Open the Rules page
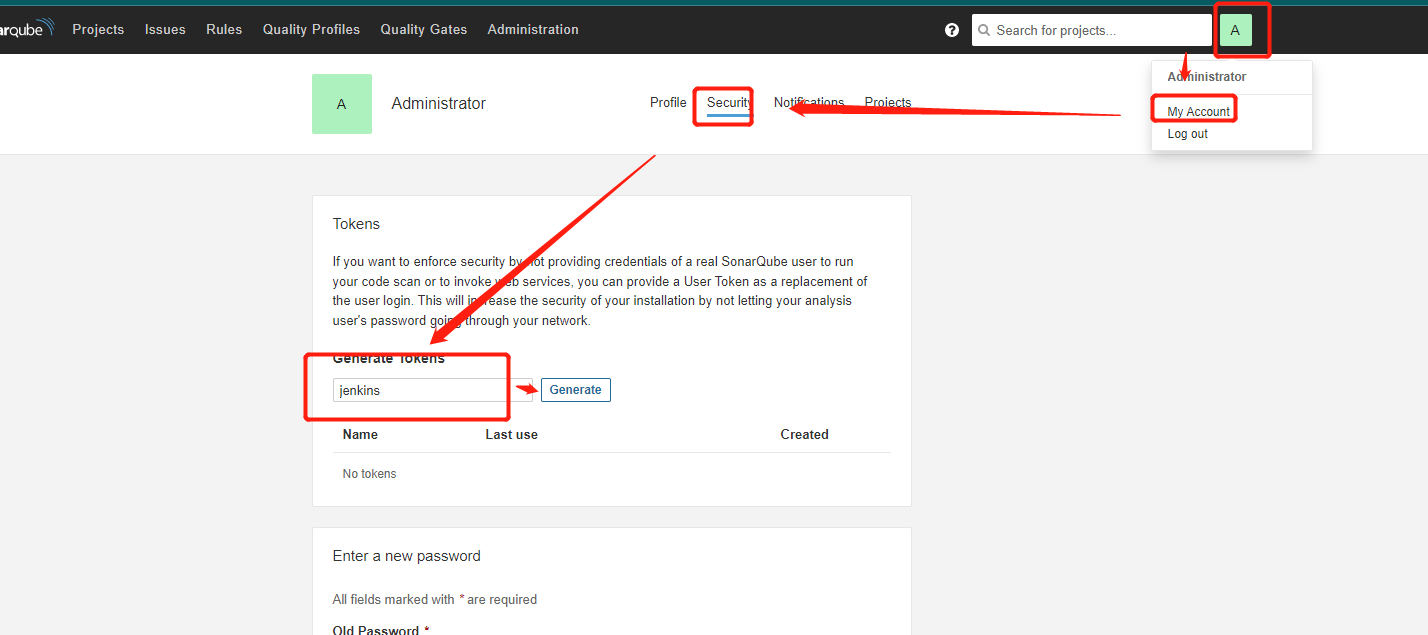Image resolution: width=1428 pixels, height=635 pixels. 224,30
